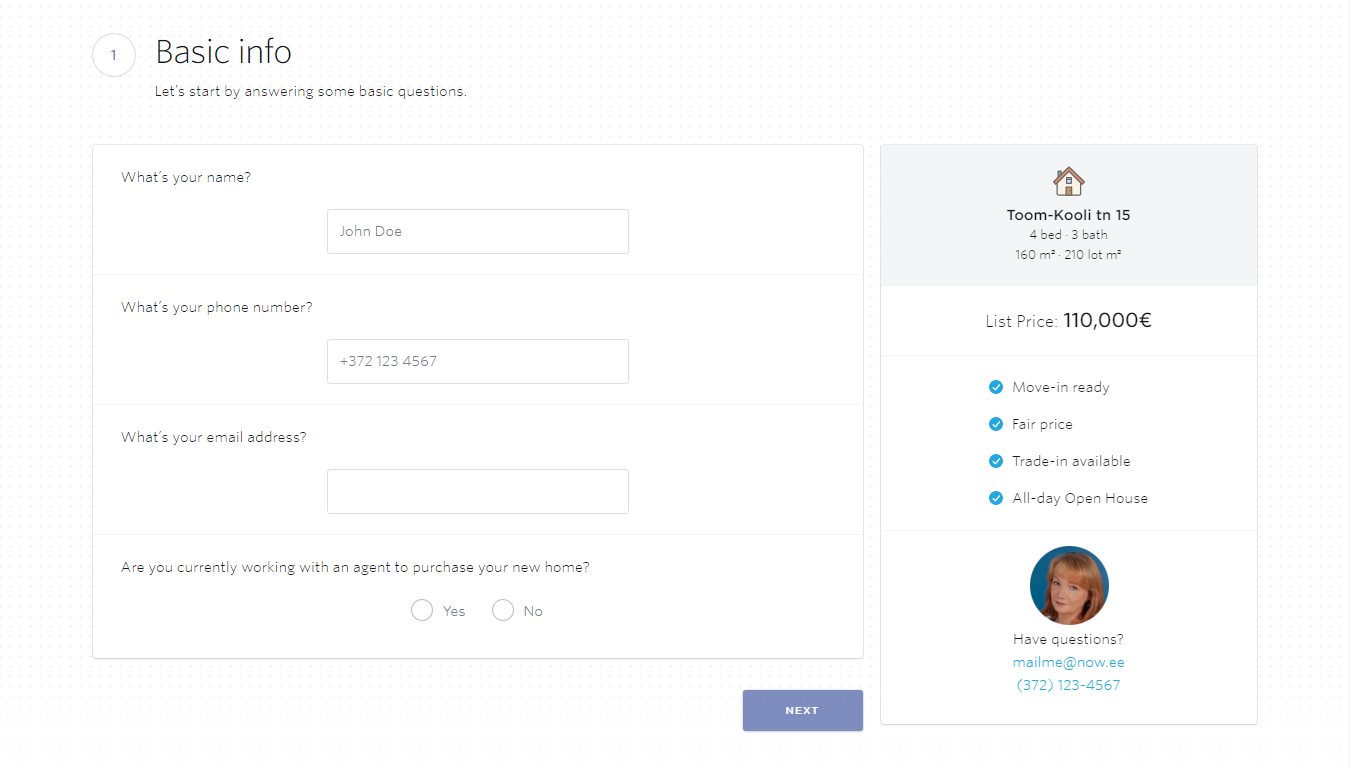Click the house icon above Toom-Kooli address
The height and width of the screenshot is (768, 1350).
[1068, 181]
